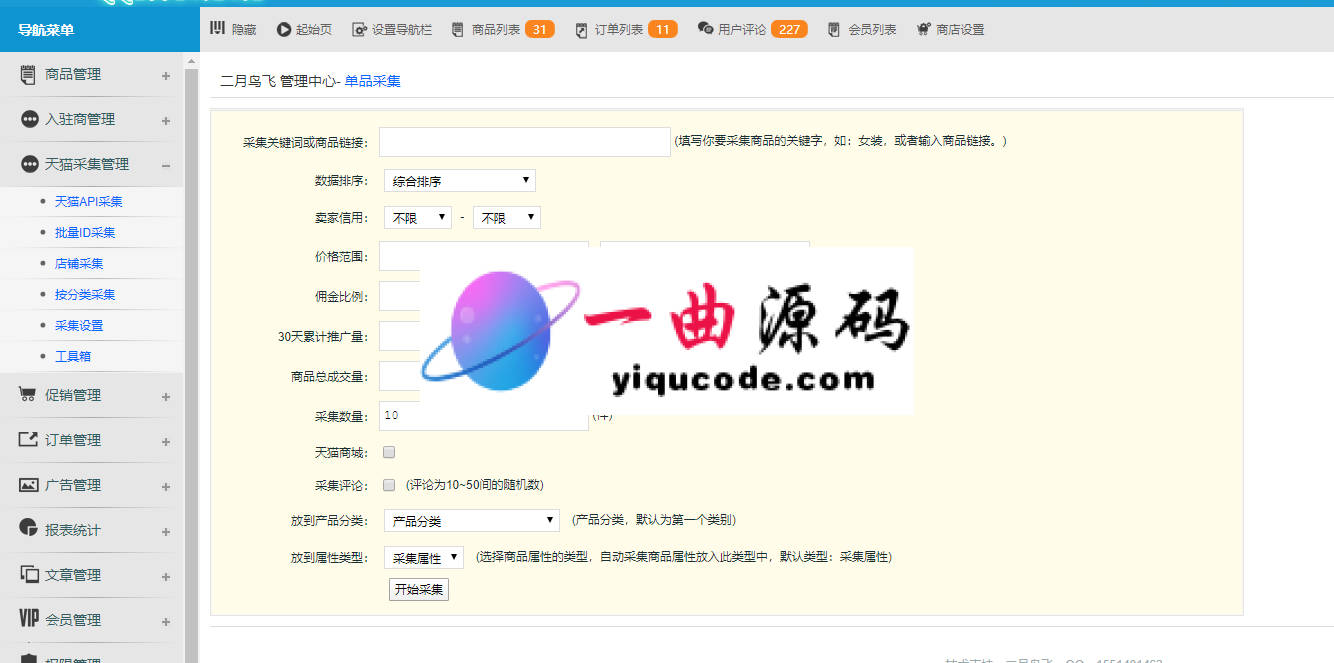The height and width of the screenshot is (663, 1334).
Task: Expand 报表统计 plus sign
Action: tap(166, 531)
